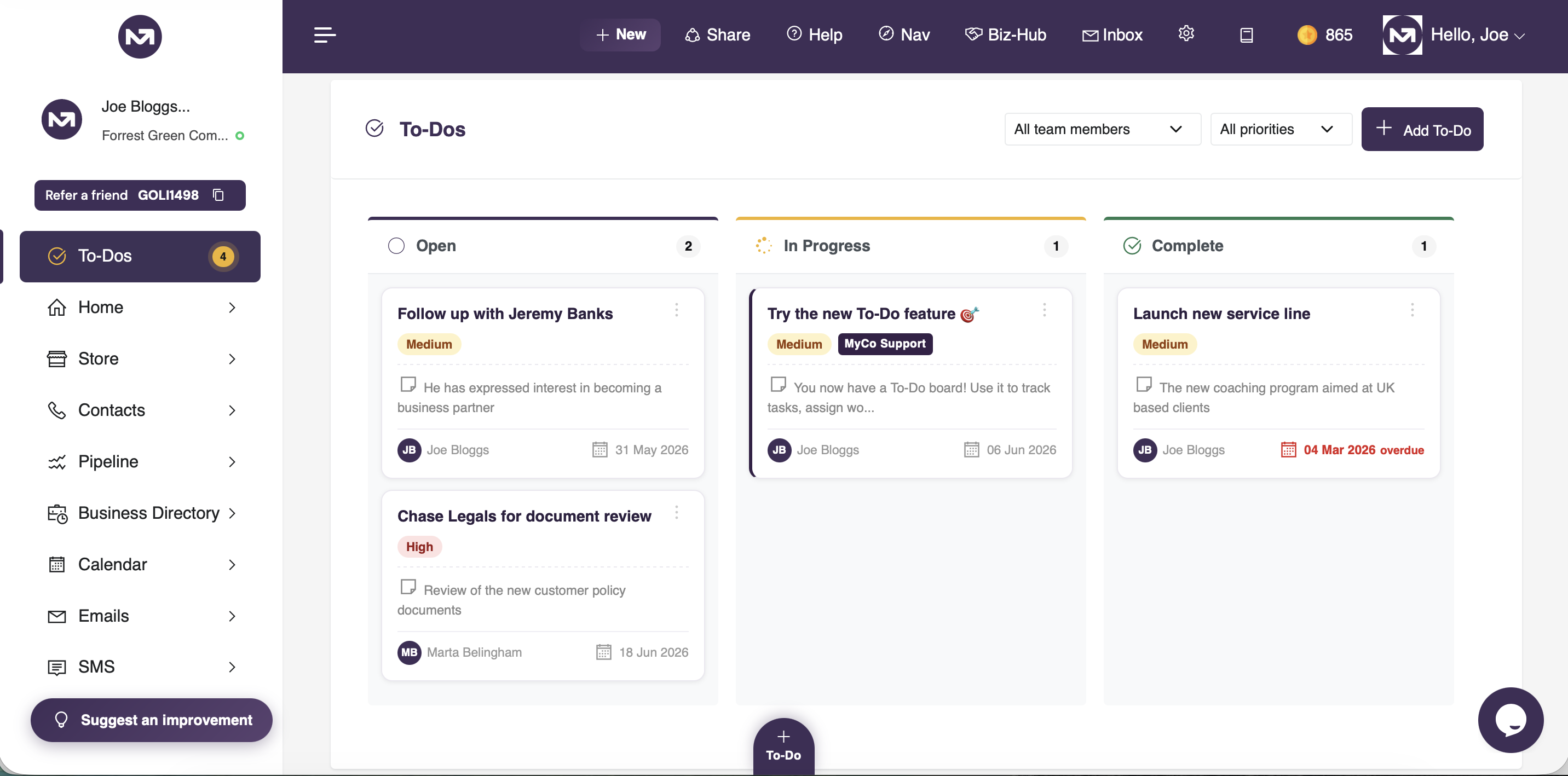The width and height of the screenshot is (1568, 776).
Task: Select Business Directory in the sidebar
Action: click(x=140, y=513)
